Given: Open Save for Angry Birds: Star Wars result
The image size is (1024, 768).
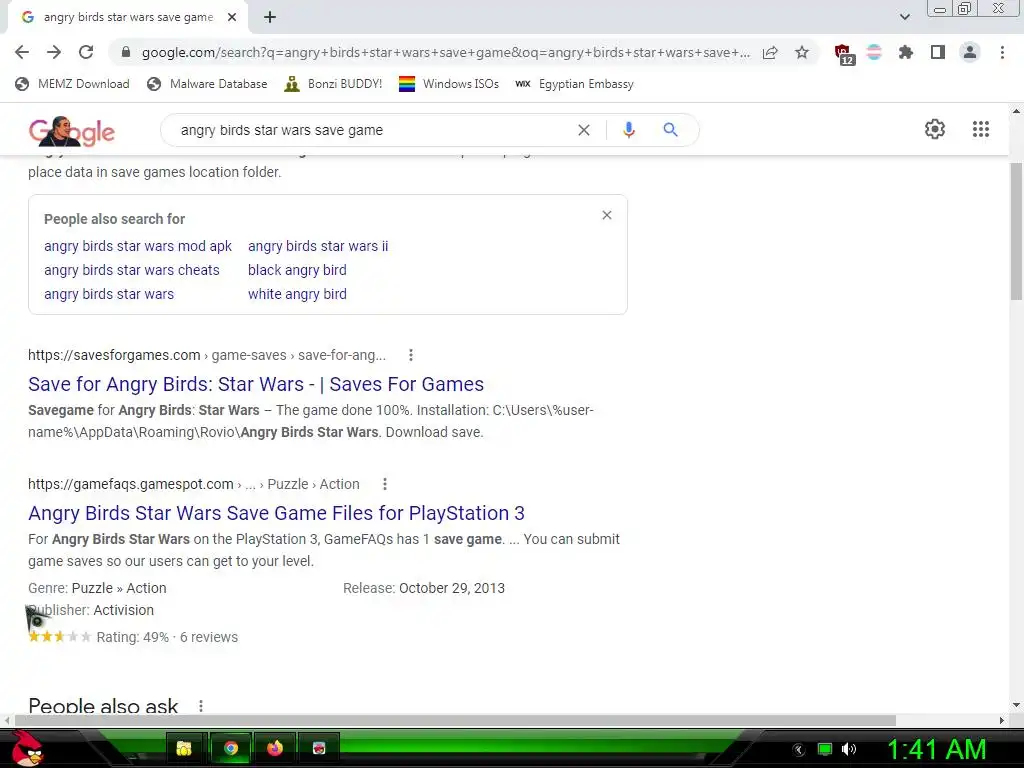Looking at the screenshot, I should click(256, 384).
